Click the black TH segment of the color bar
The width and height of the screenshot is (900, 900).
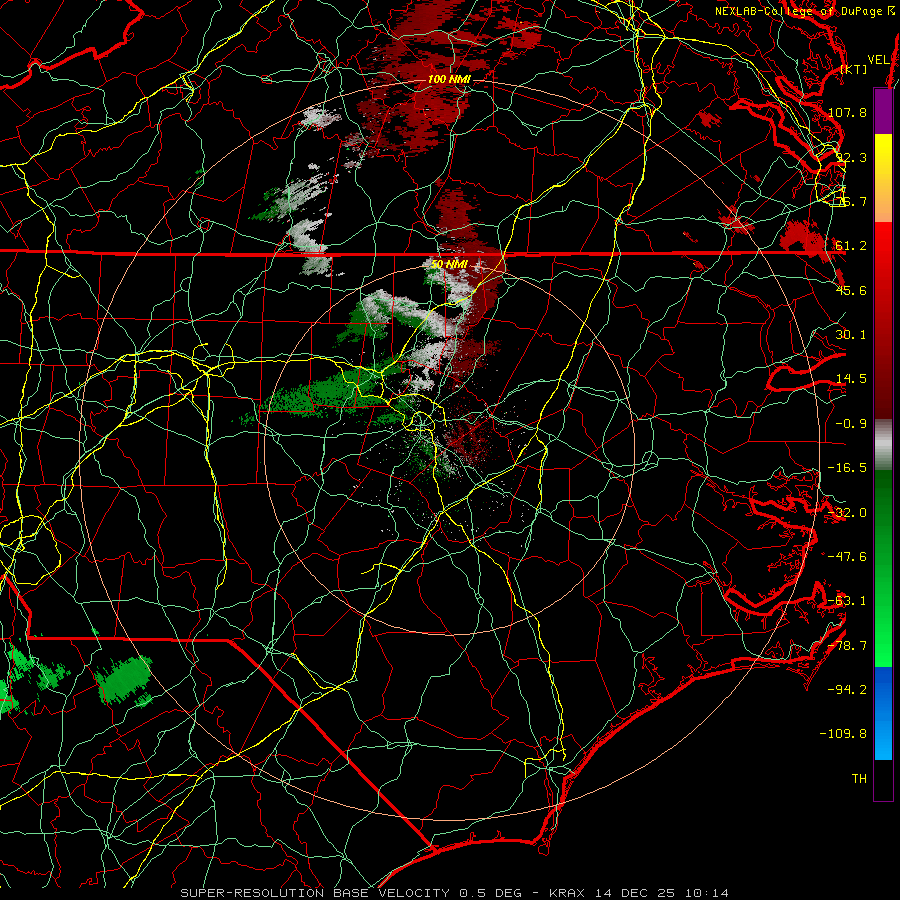click(x=883, y=779)
